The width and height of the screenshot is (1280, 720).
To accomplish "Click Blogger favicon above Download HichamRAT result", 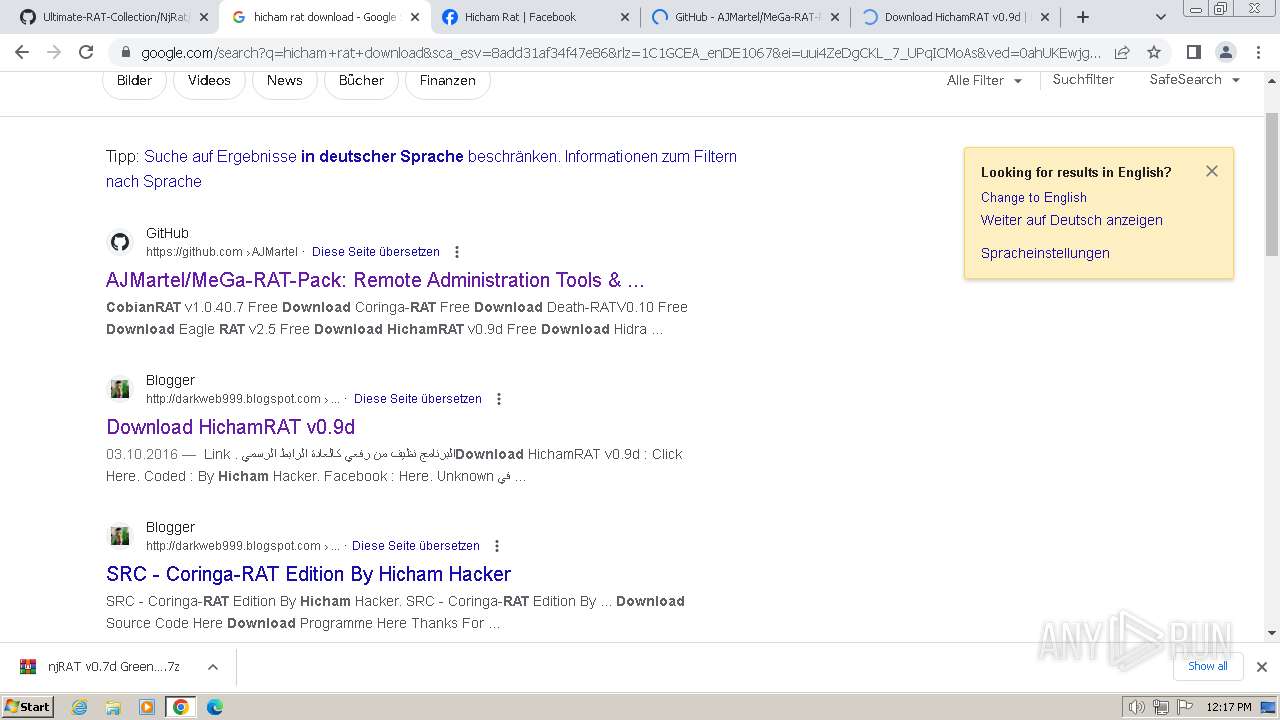I will coord(120,389).
